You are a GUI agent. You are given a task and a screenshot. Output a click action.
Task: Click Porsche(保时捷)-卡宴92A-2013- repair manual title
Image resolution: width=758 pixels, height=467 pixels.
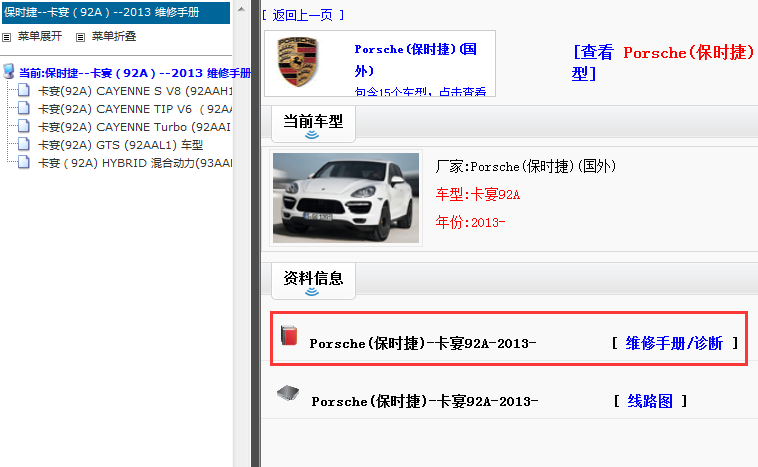pos(423,343)
